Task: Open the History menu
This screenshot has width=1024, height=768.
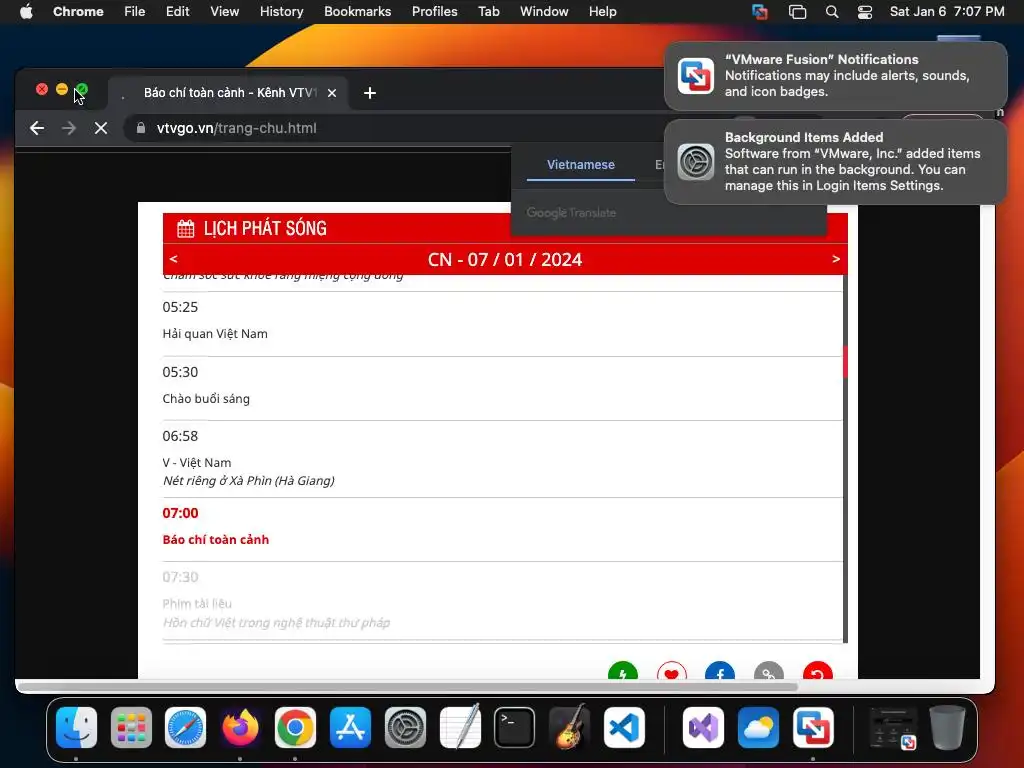Action: click(281, 11)
